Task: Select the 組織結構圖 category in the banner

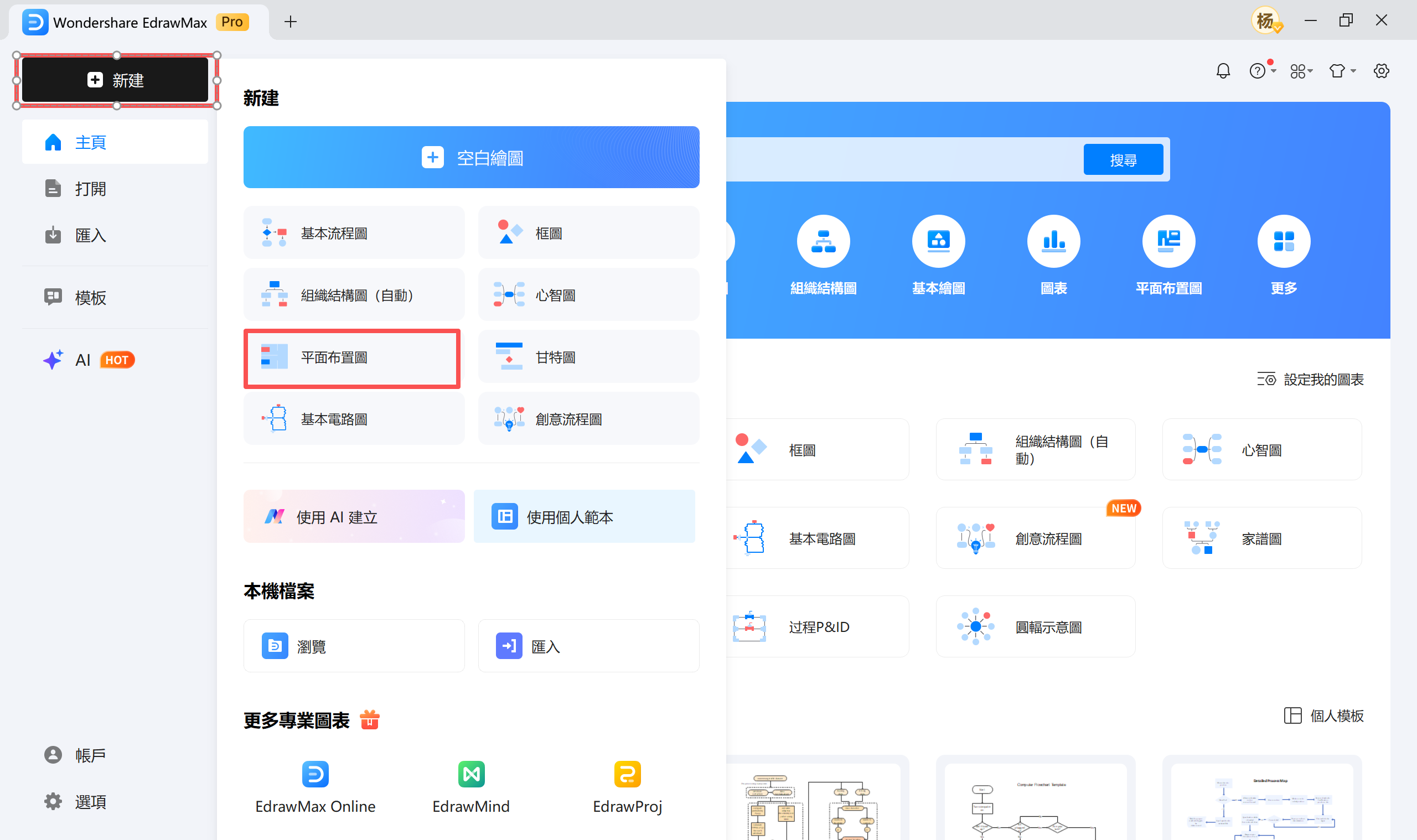Action: click(823, 241)
